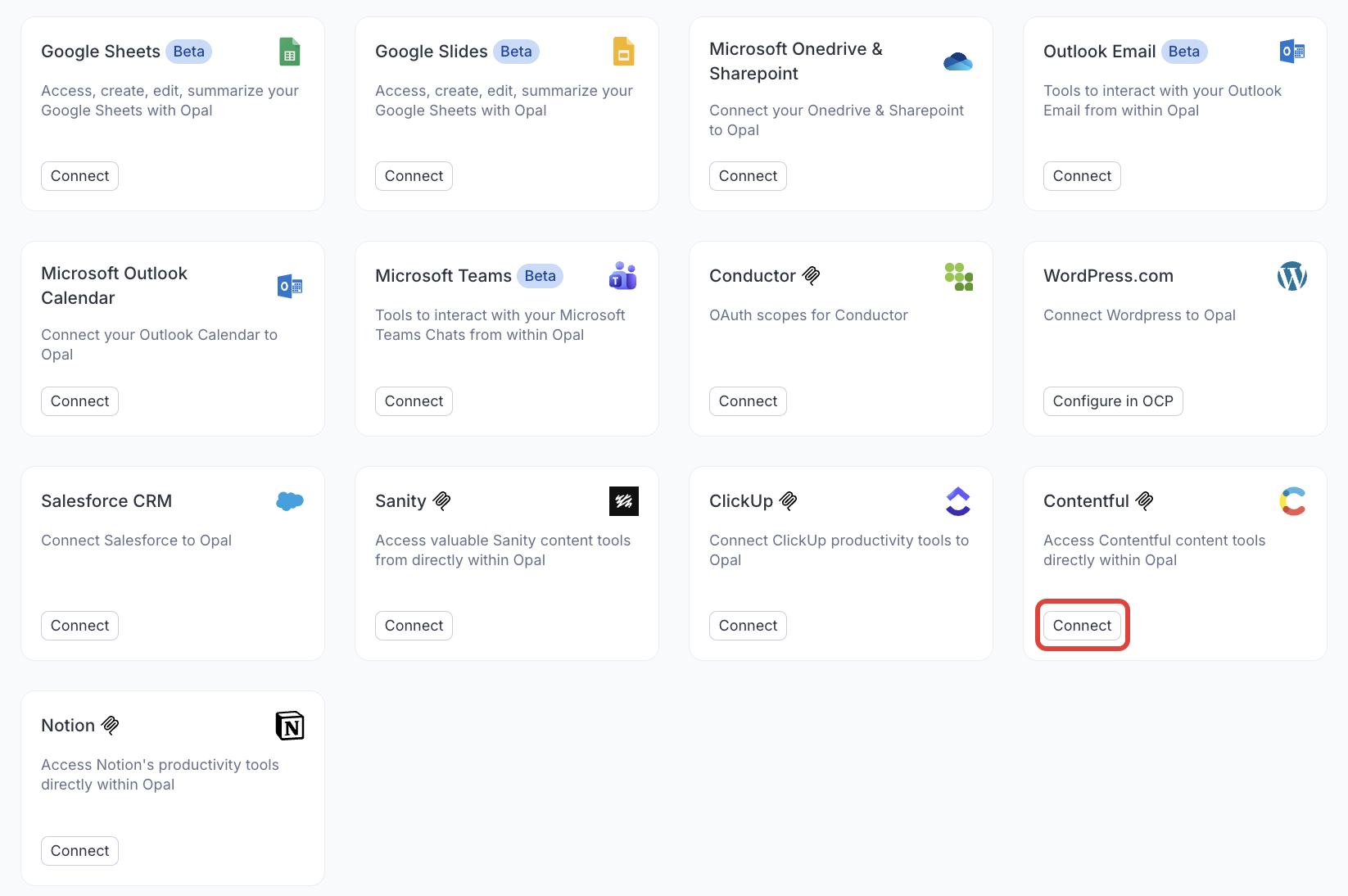1348x896 pixels.
Task: Connect Microsoft Outlook Calendar
Action: tap(80, 401)
